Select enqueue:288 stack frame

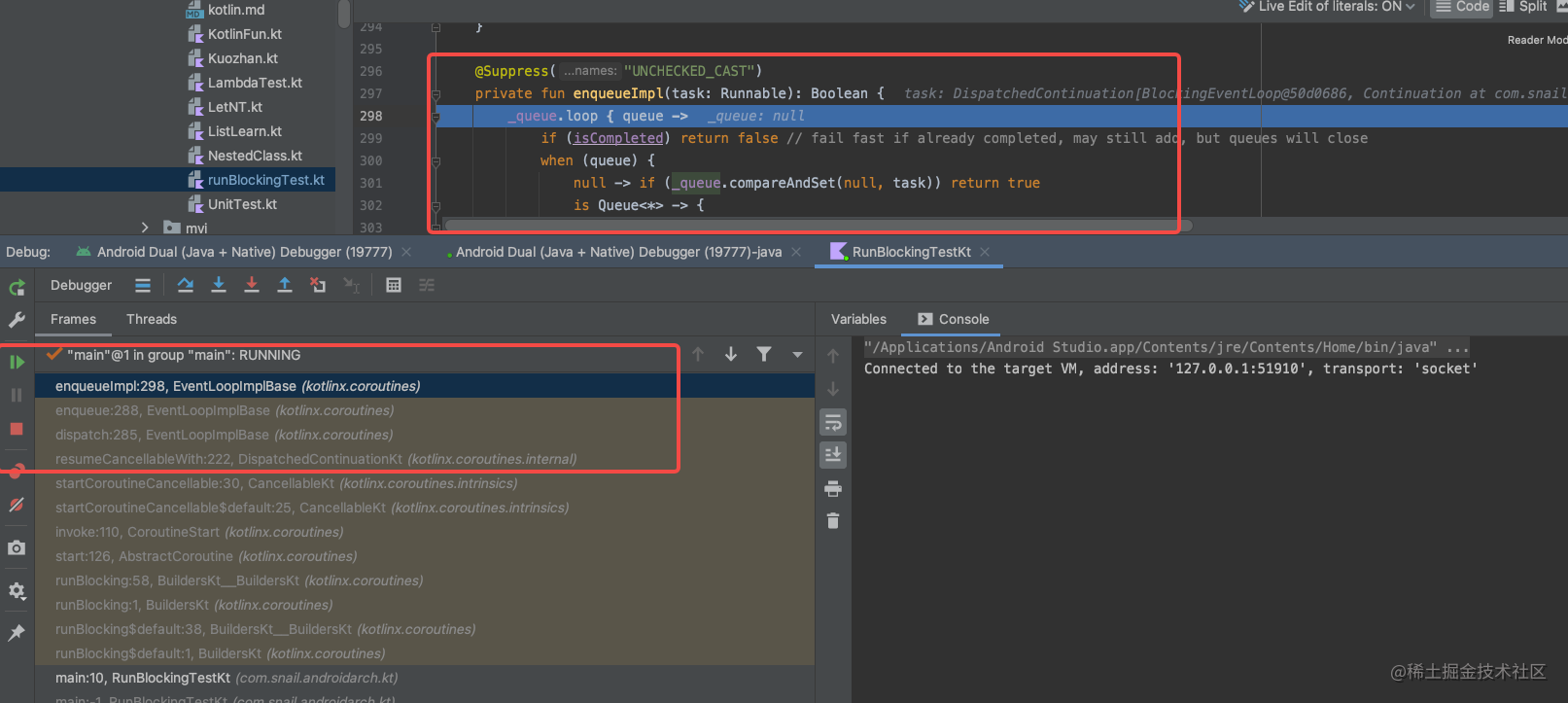tap(425, 410)
